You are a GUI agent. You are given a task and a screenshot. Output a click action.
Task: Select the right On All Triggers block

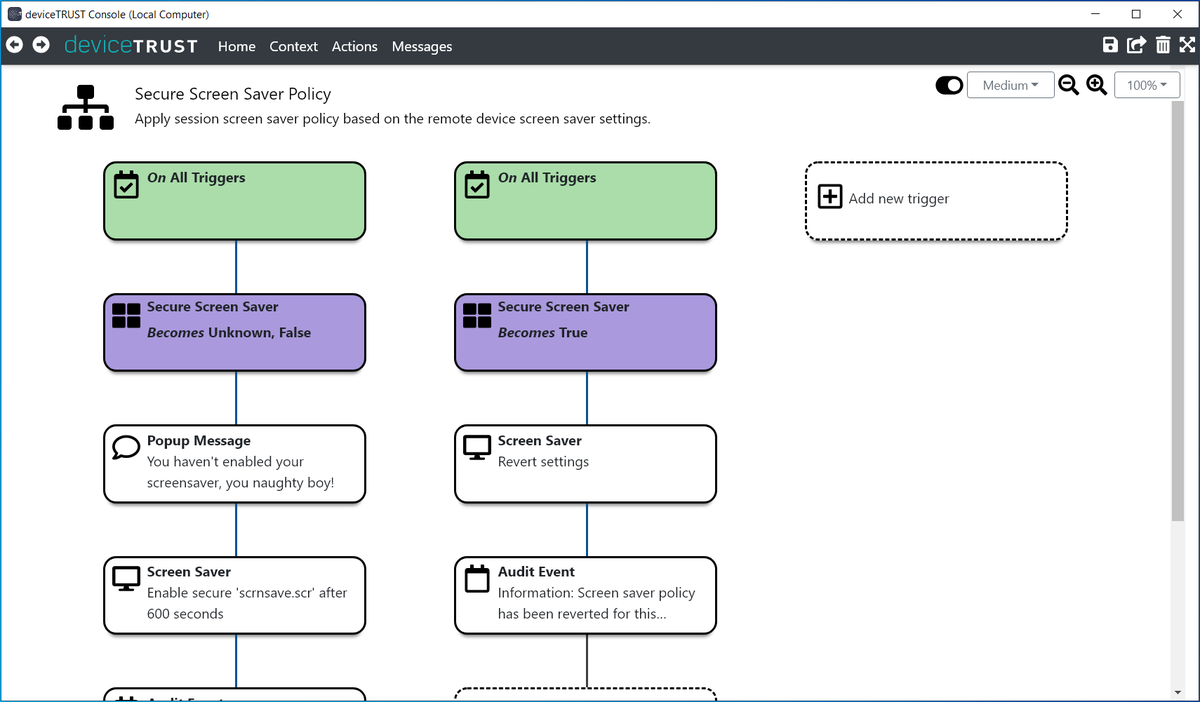coord(586,201)
